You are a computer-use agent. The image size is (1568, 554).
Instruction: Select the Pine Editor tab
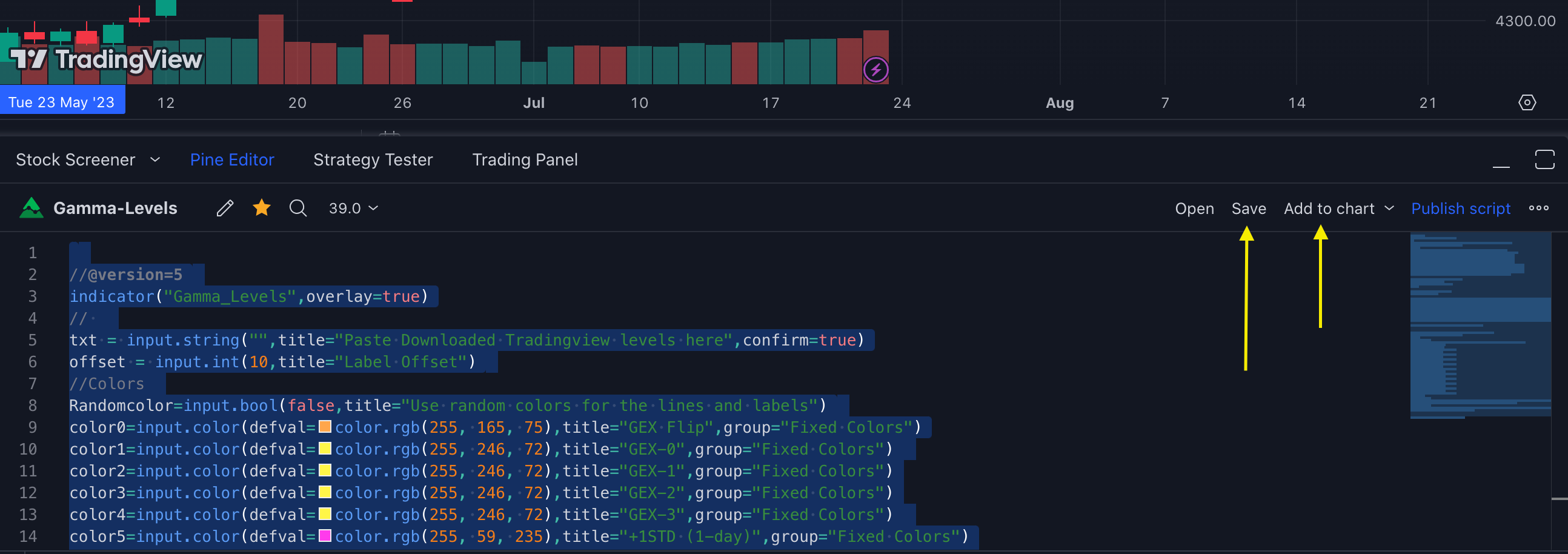(x=232, y=159)
